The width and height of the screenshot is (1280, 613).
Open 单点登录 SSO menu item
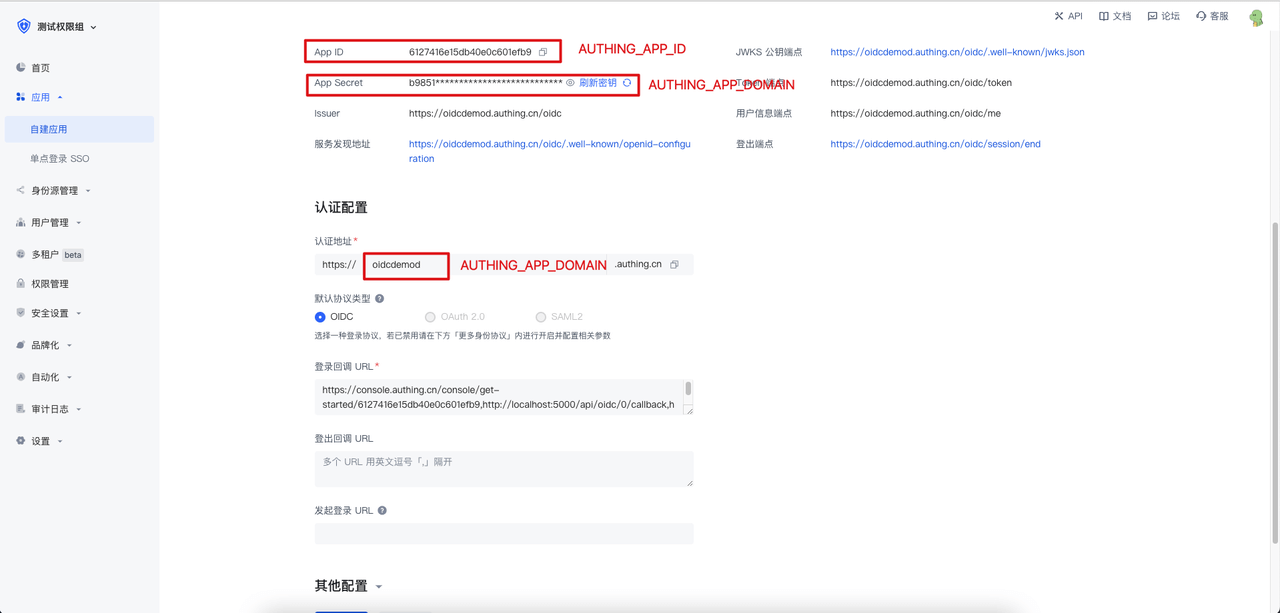[60, 159]
